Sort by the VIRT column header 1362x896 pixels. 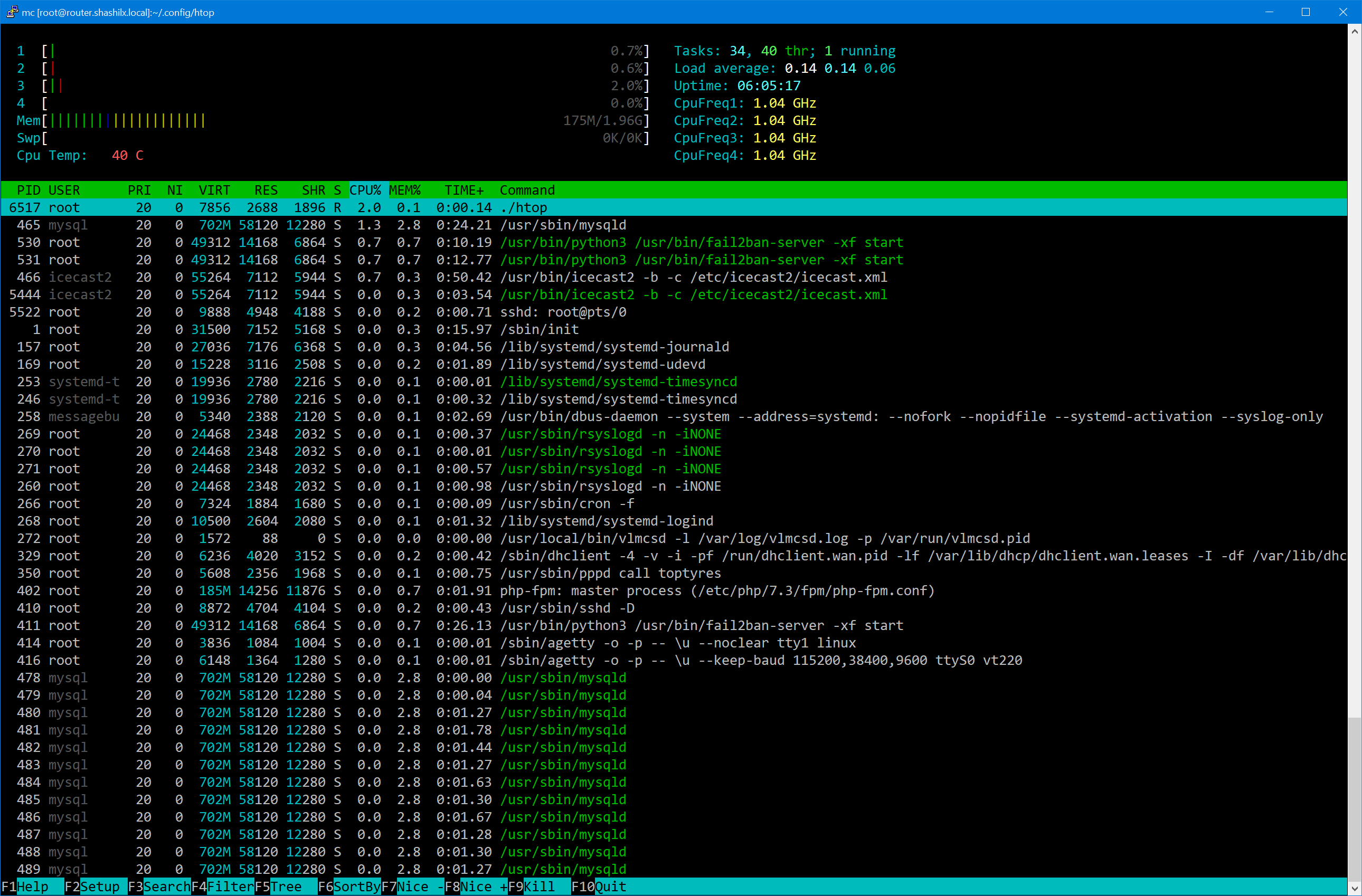tap(215, 190)
